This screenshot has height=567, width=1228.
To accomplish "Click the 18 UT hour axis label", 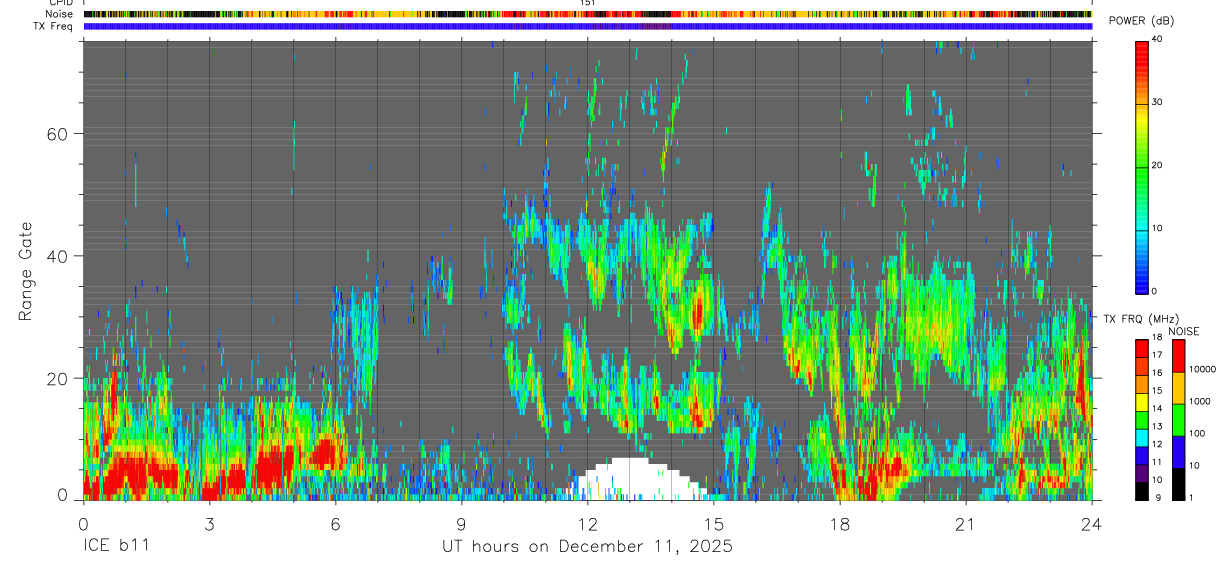I will (x=839, y=524).
